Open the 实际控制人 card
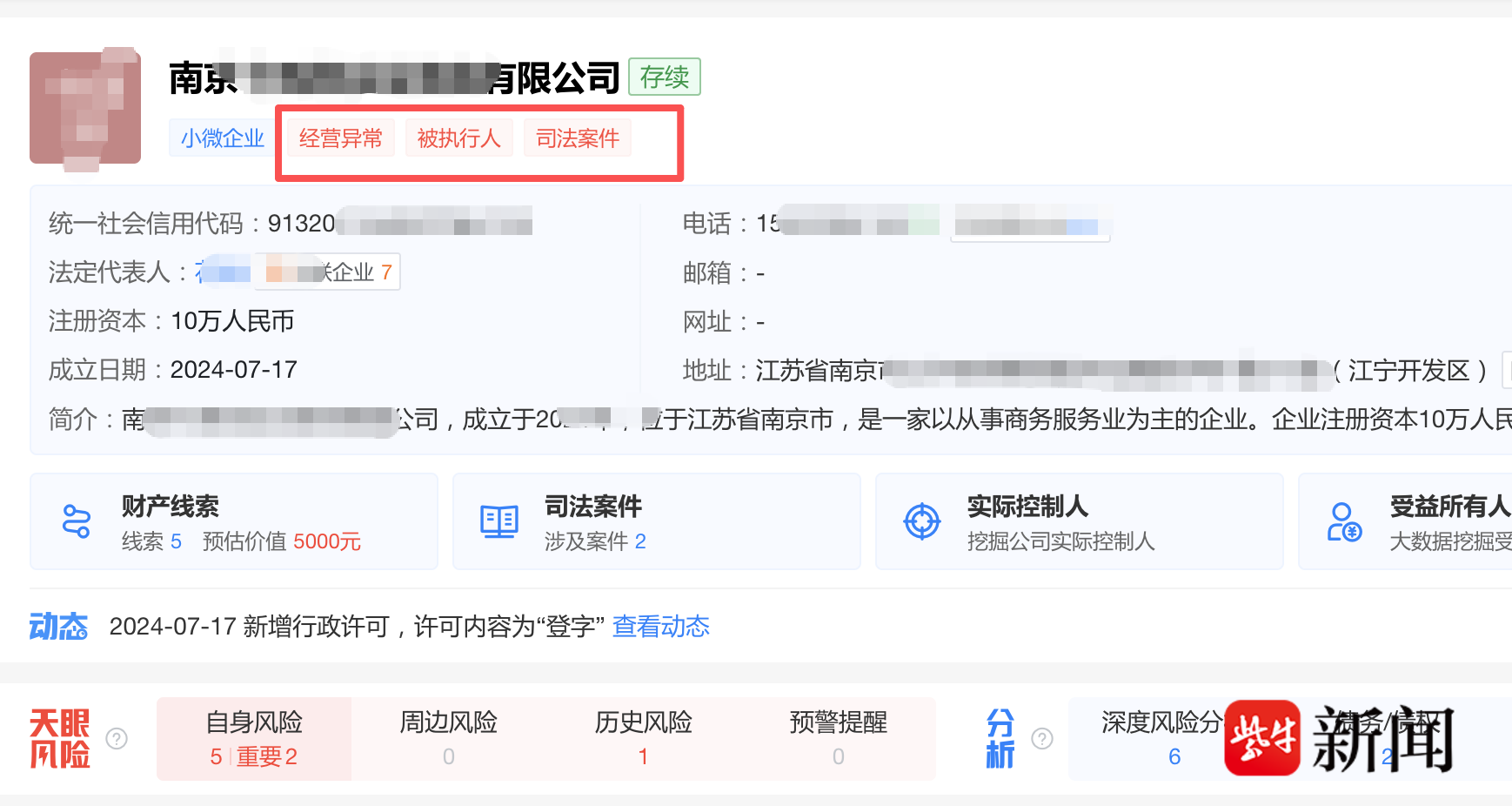Screen dimensions: 1512x806 1079,521
